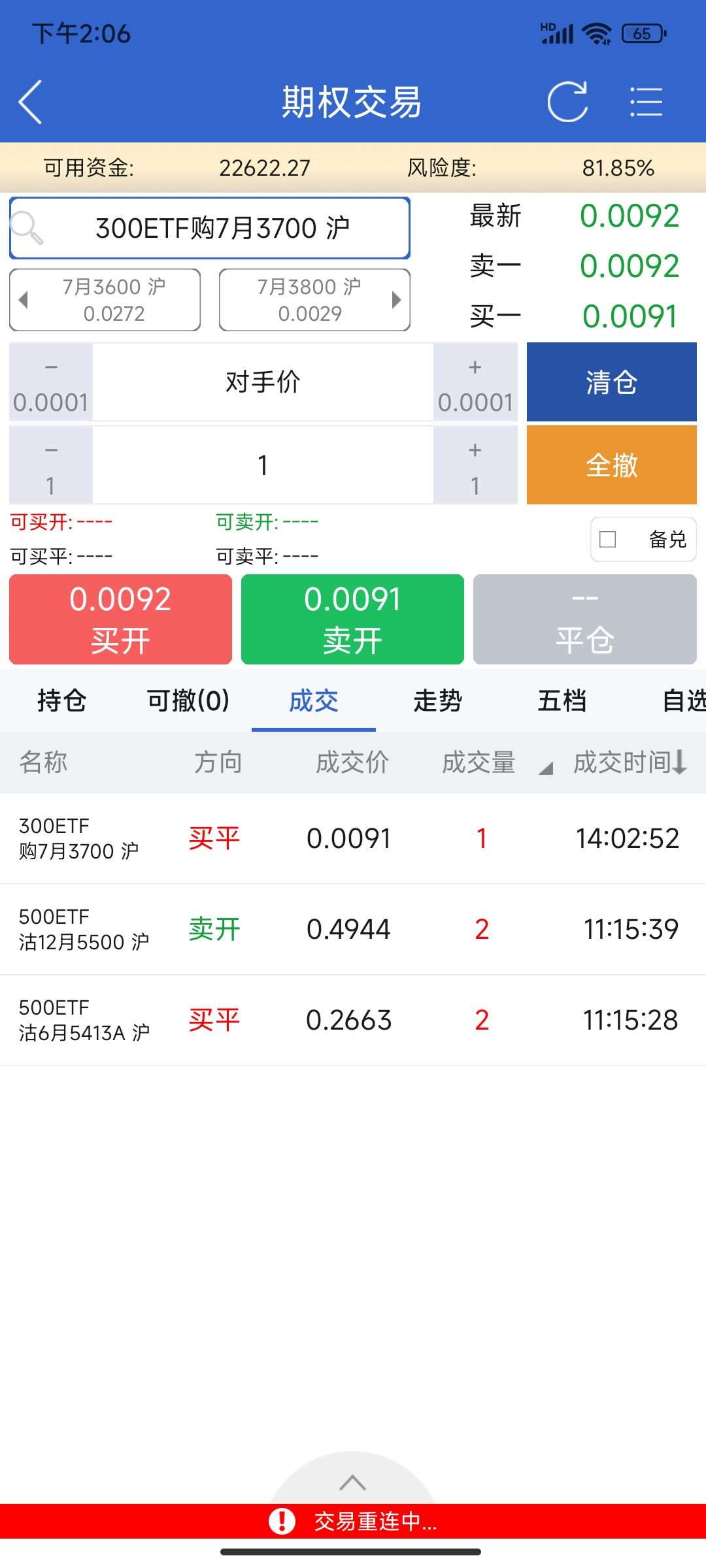Image resolution: width=706 pixels, height=1568 pixels.
Task: Select the 500ETF 沽12月5500 trade row
Action: (x=353, y=929)
